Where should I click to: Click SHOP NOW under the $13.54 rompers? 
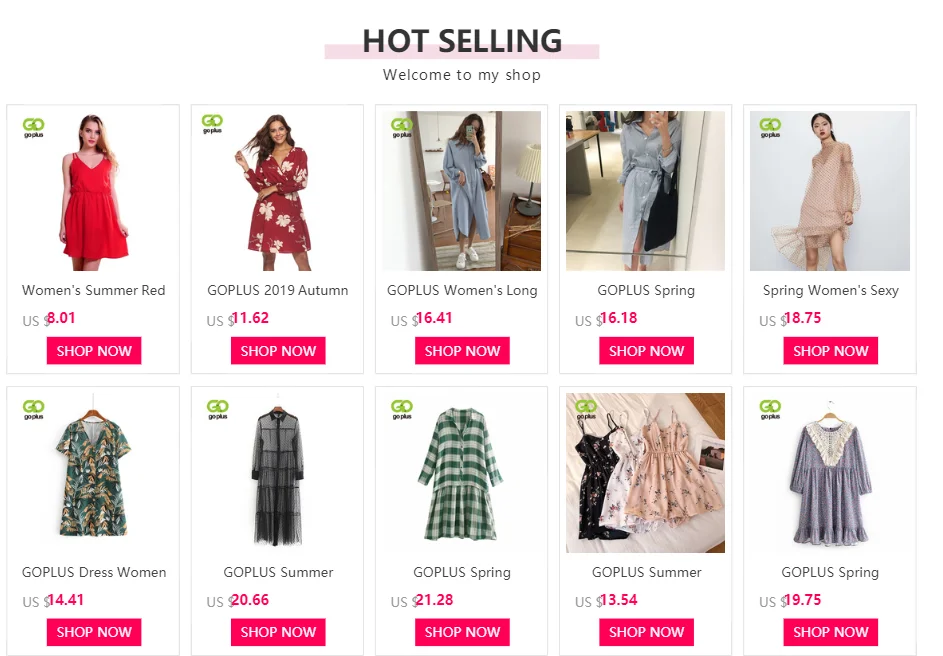coord(647,632)
